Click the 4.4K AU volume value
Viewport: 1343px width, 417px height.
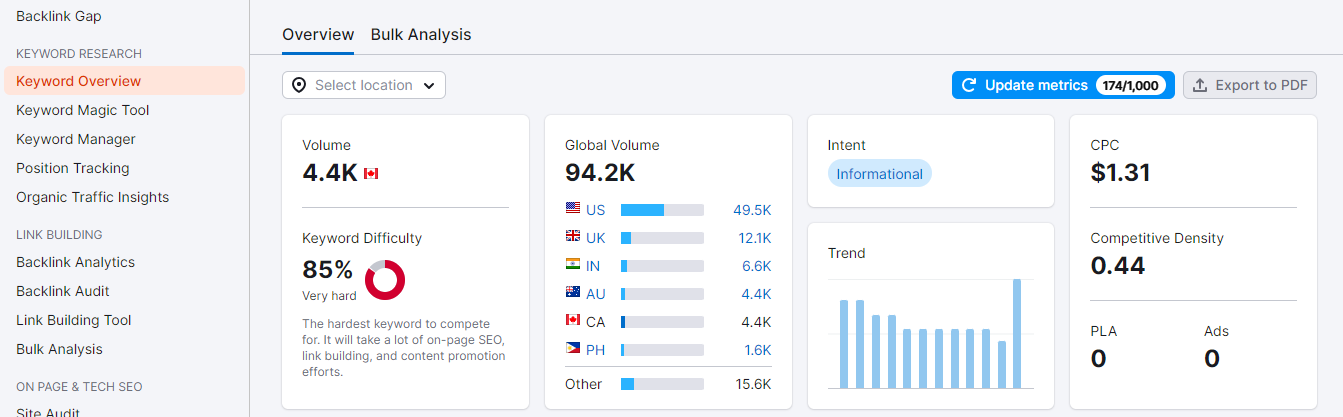[x=757, y=294]
